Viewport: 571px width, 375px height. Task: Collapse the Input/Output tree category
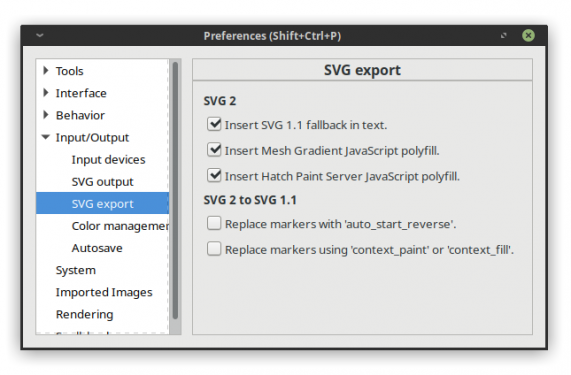click(x=46, y=137)
